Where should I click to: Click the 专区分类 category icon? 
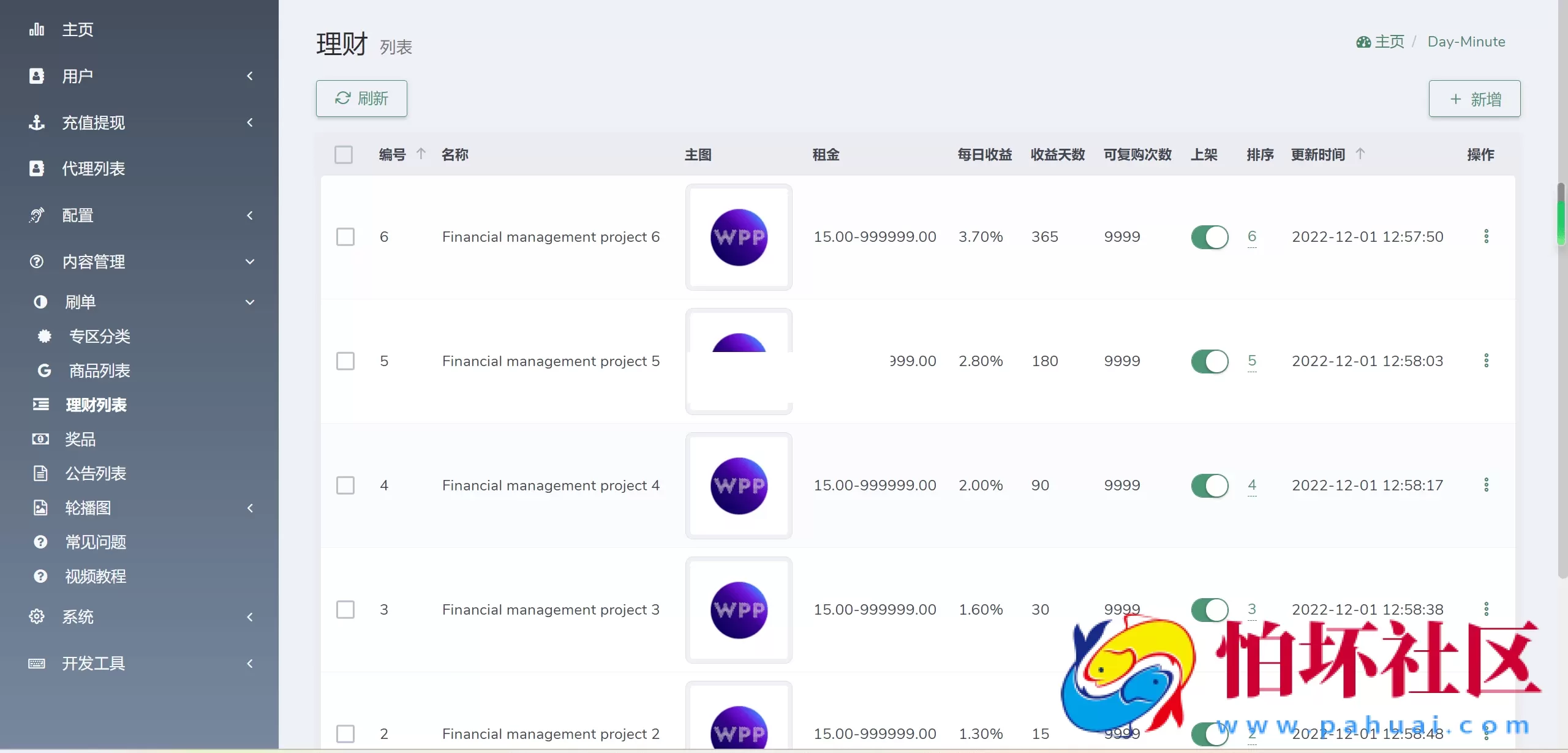(x=44, y=336)
